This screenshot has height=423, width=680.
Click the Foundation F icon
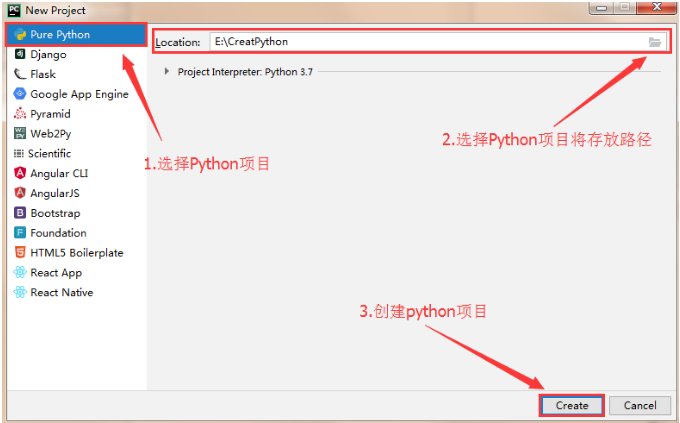pos(20,233)
